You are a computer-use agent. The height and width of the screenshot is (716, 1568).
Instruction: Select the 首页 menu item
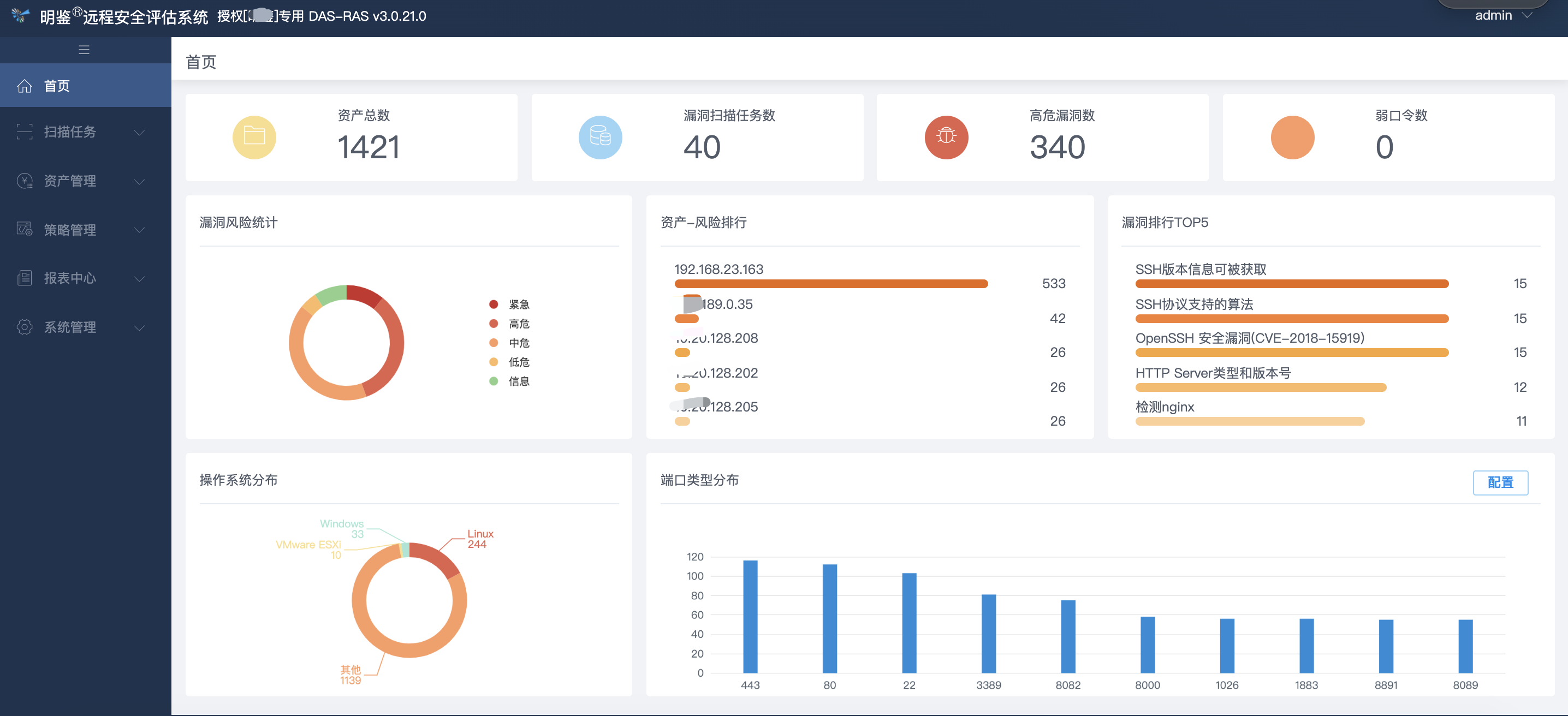click(x=57, y=86)
